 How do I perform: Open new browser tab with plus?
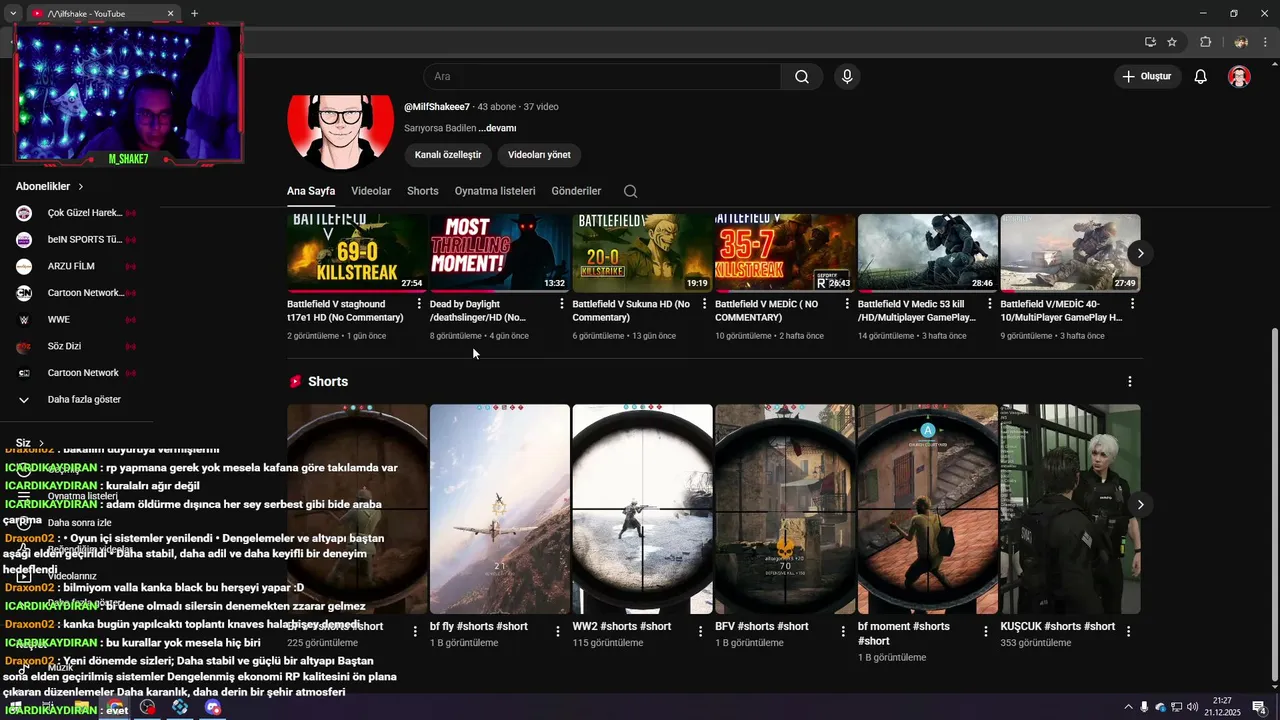tap(194, 14)
